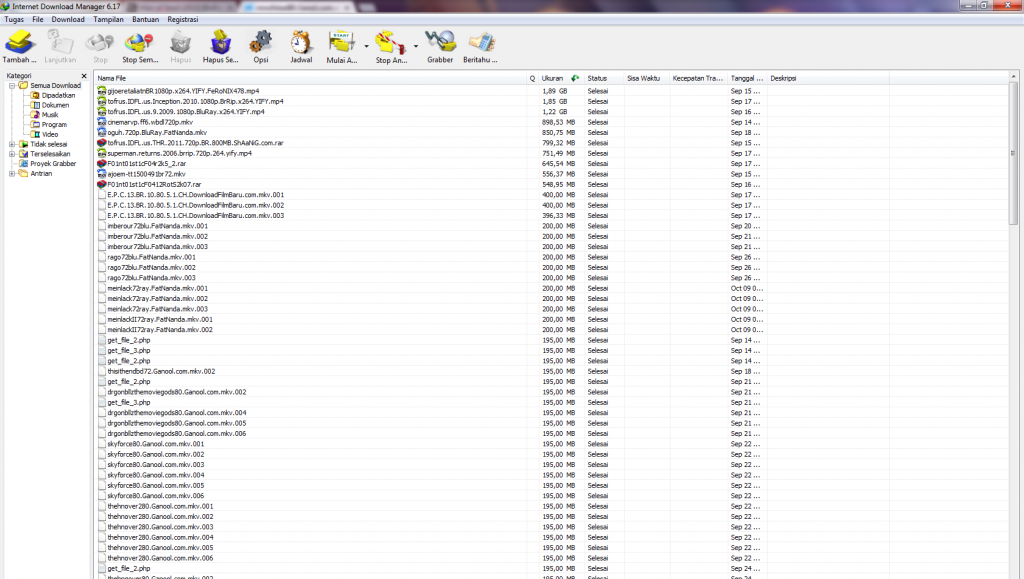Select file oguh.720p.BluRay.FatNanda.mkv

click(x=157, y=133)
